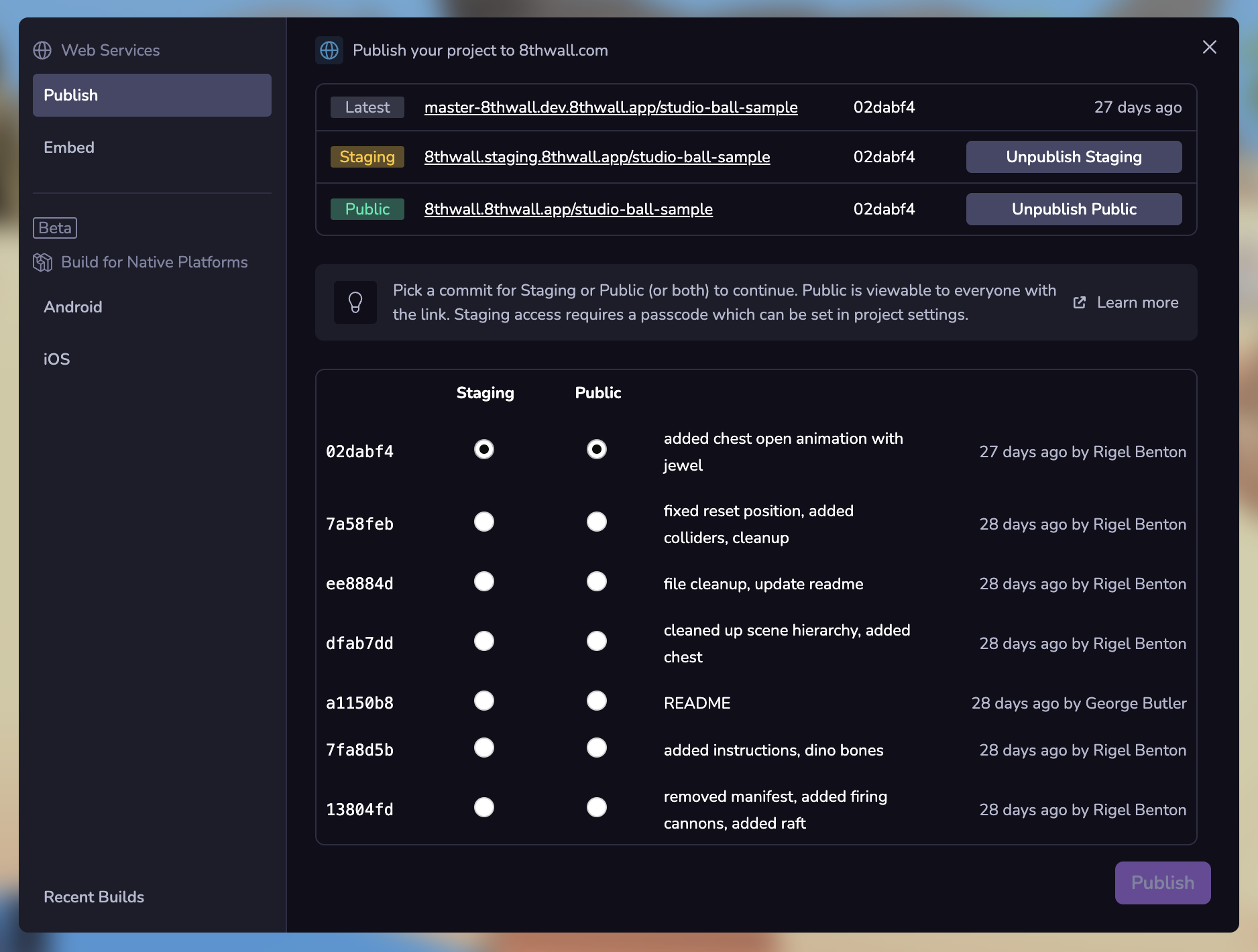This screenshot has width=1258, height=952.
Task: Open the Embed section in sidebar
Action: (69, 147)
